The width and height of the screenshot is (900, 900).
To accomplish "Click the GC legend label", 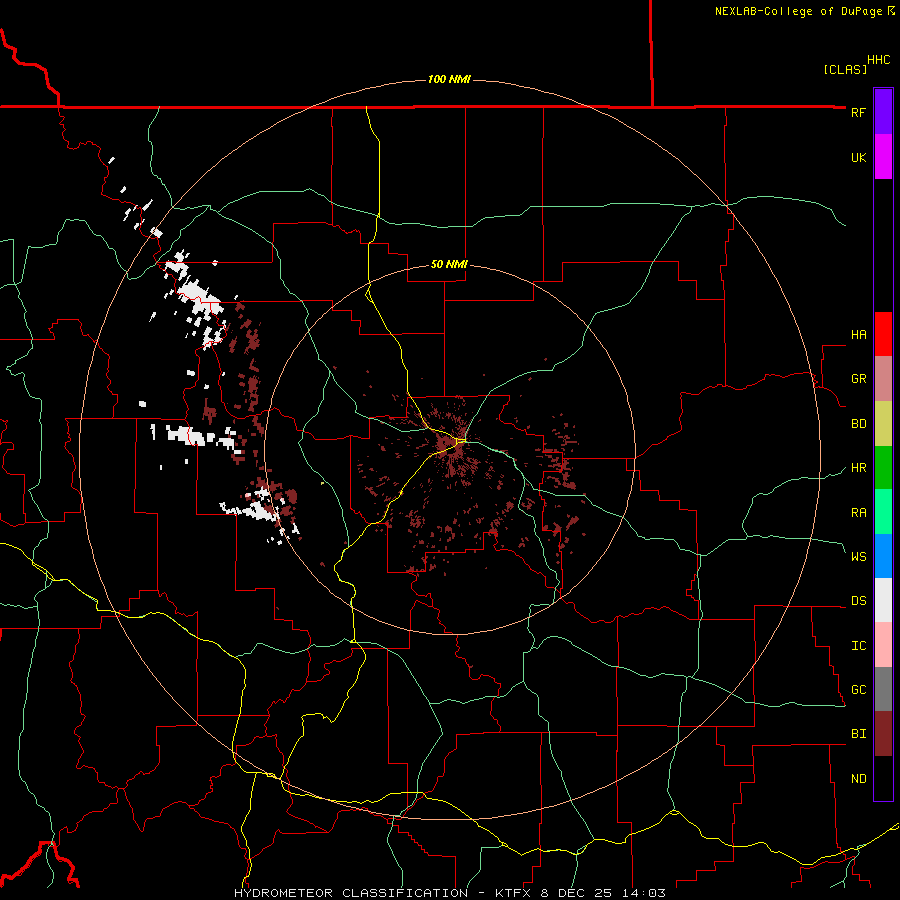I will 858,690.
